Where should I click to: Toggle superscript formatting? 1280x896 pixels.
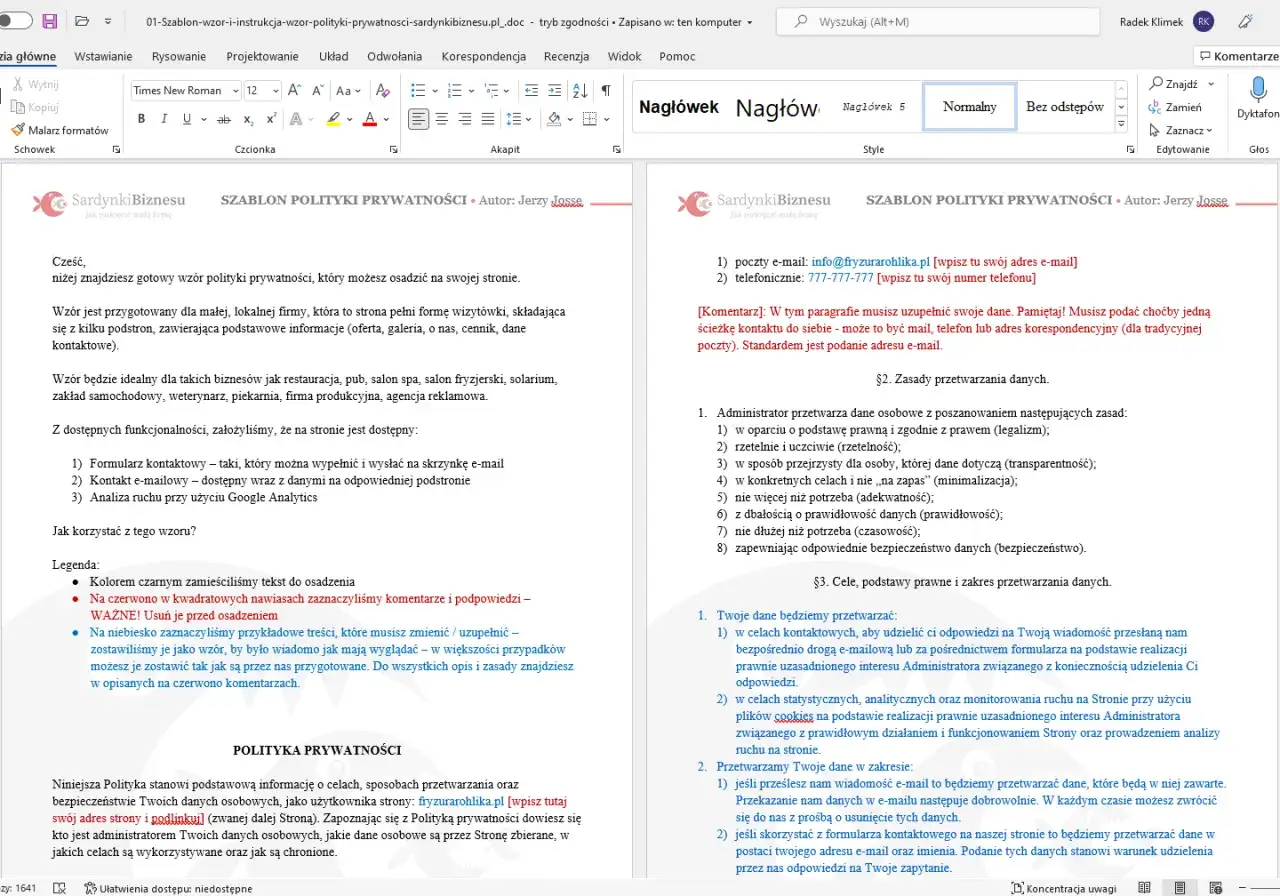click(271, 119)
